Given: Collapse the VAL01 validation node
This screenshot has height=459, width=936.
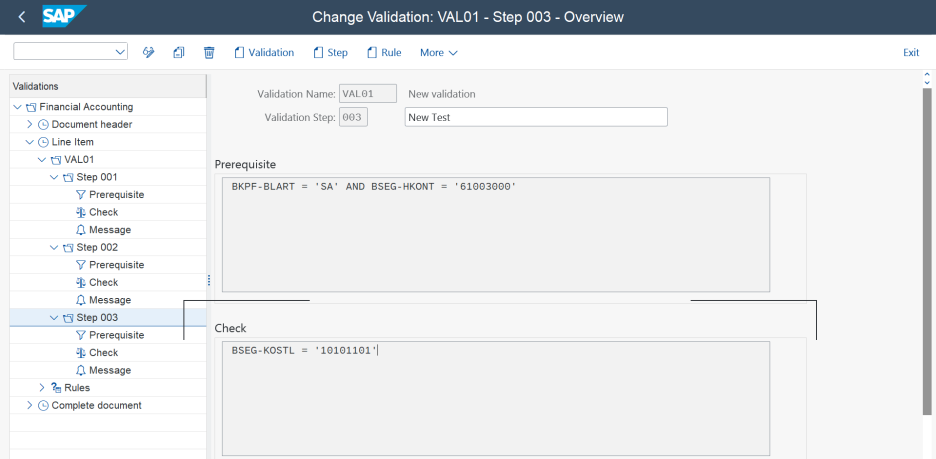Looking at the screenshot, I should click(x=42, y=159).
